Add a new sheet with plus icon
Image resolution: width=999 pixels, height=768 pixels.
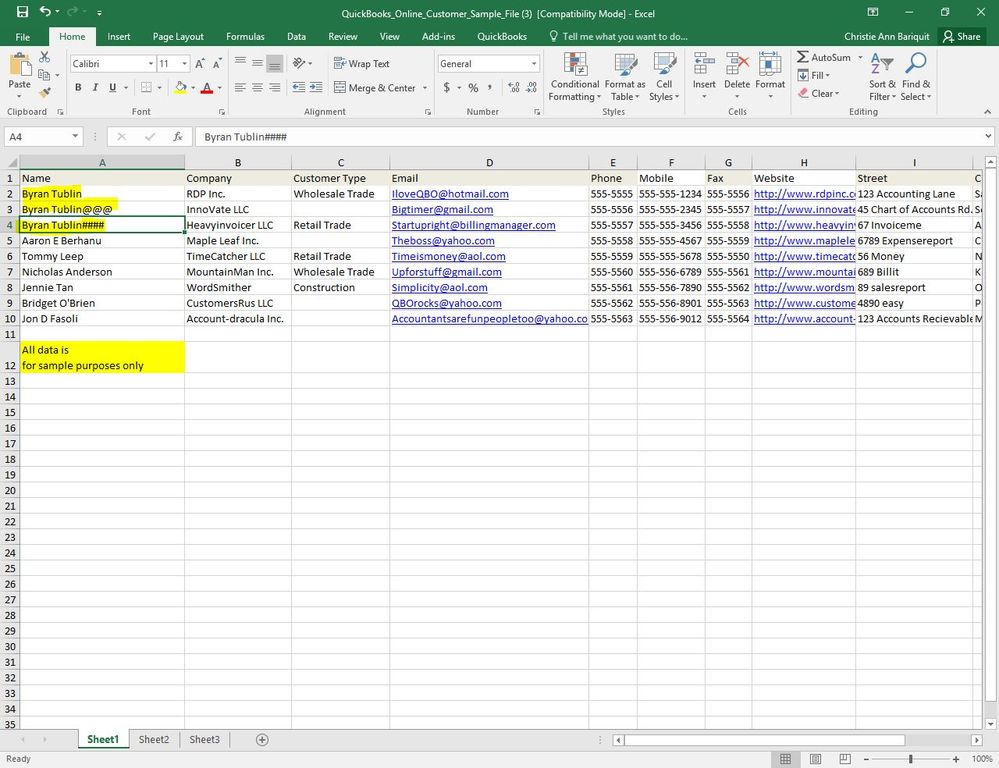click(x=262, y=739)
